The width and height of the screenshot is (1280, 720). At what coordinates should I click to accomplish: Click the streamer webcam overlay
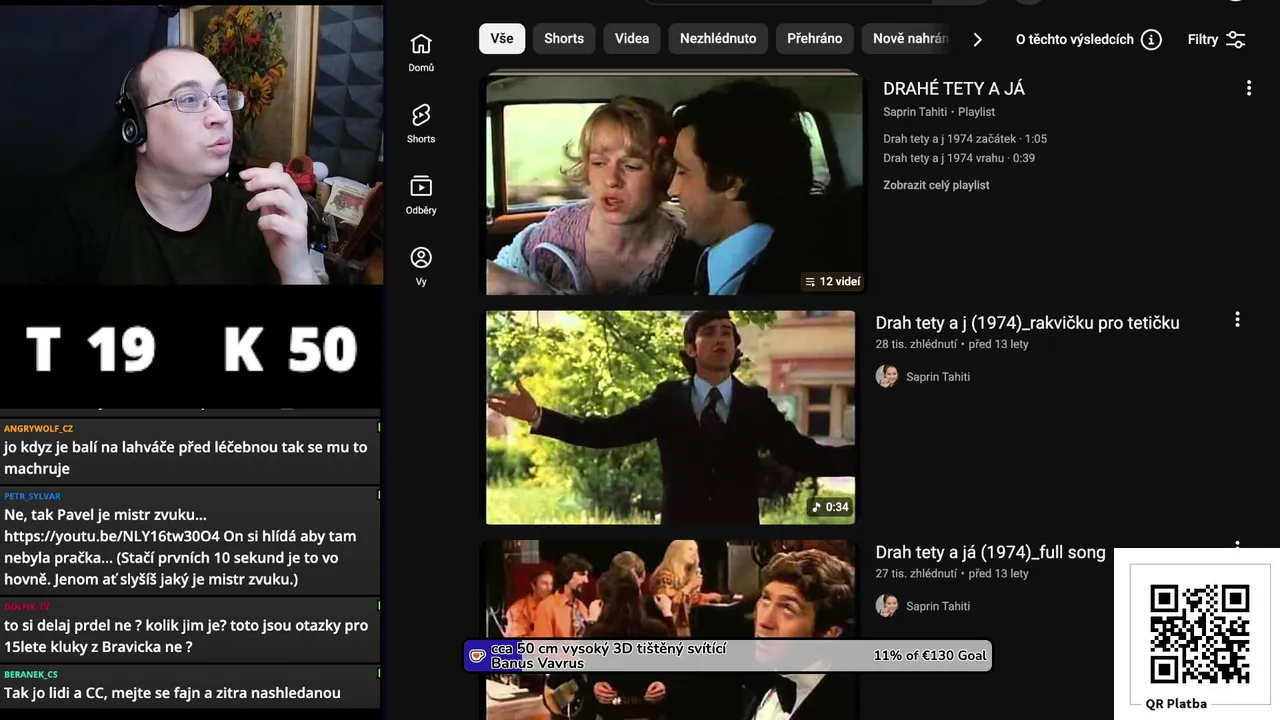[191, 144]
